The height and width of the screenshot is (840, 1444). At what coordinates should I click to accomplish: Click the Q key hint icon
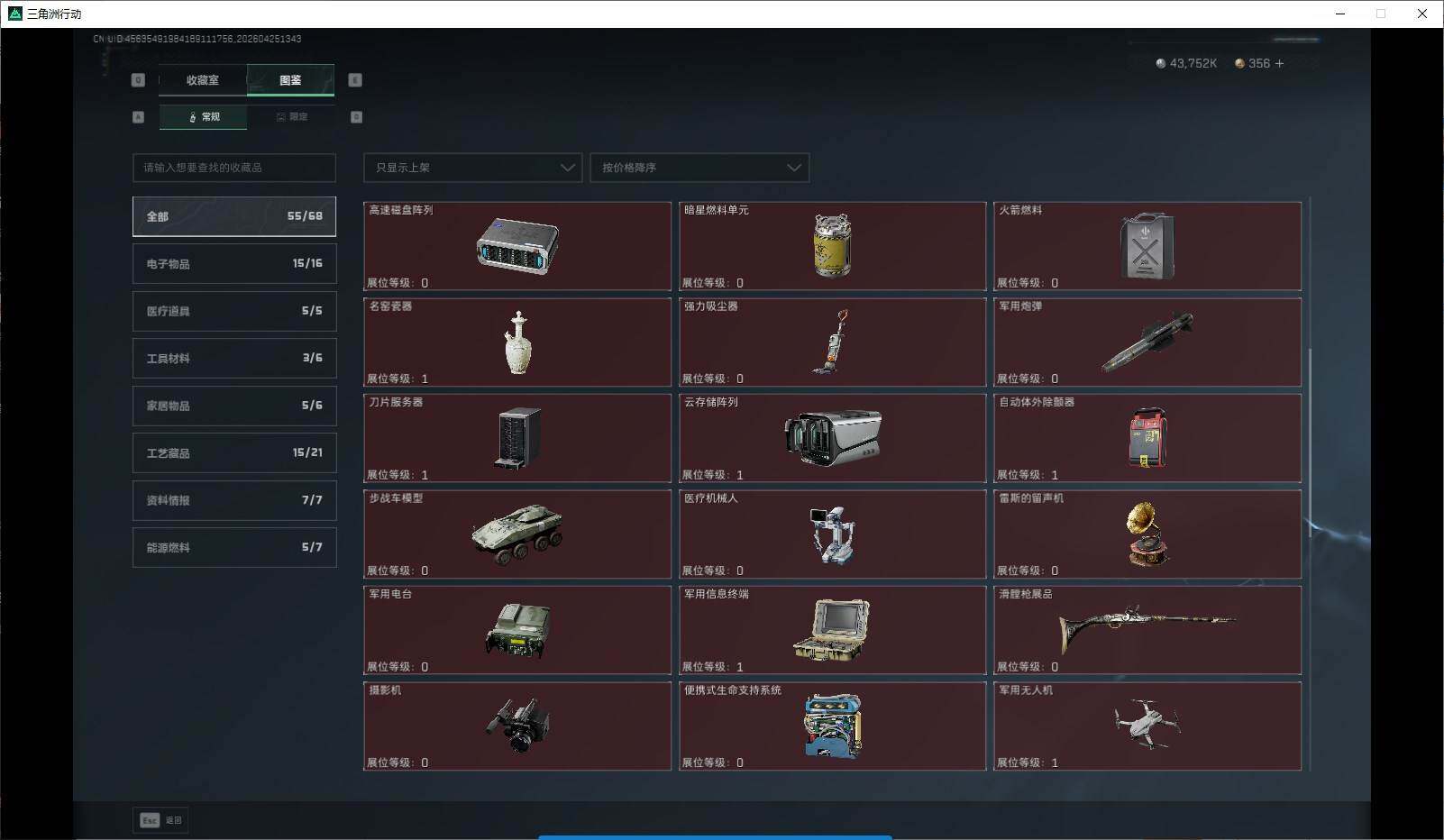click(138, 80)
